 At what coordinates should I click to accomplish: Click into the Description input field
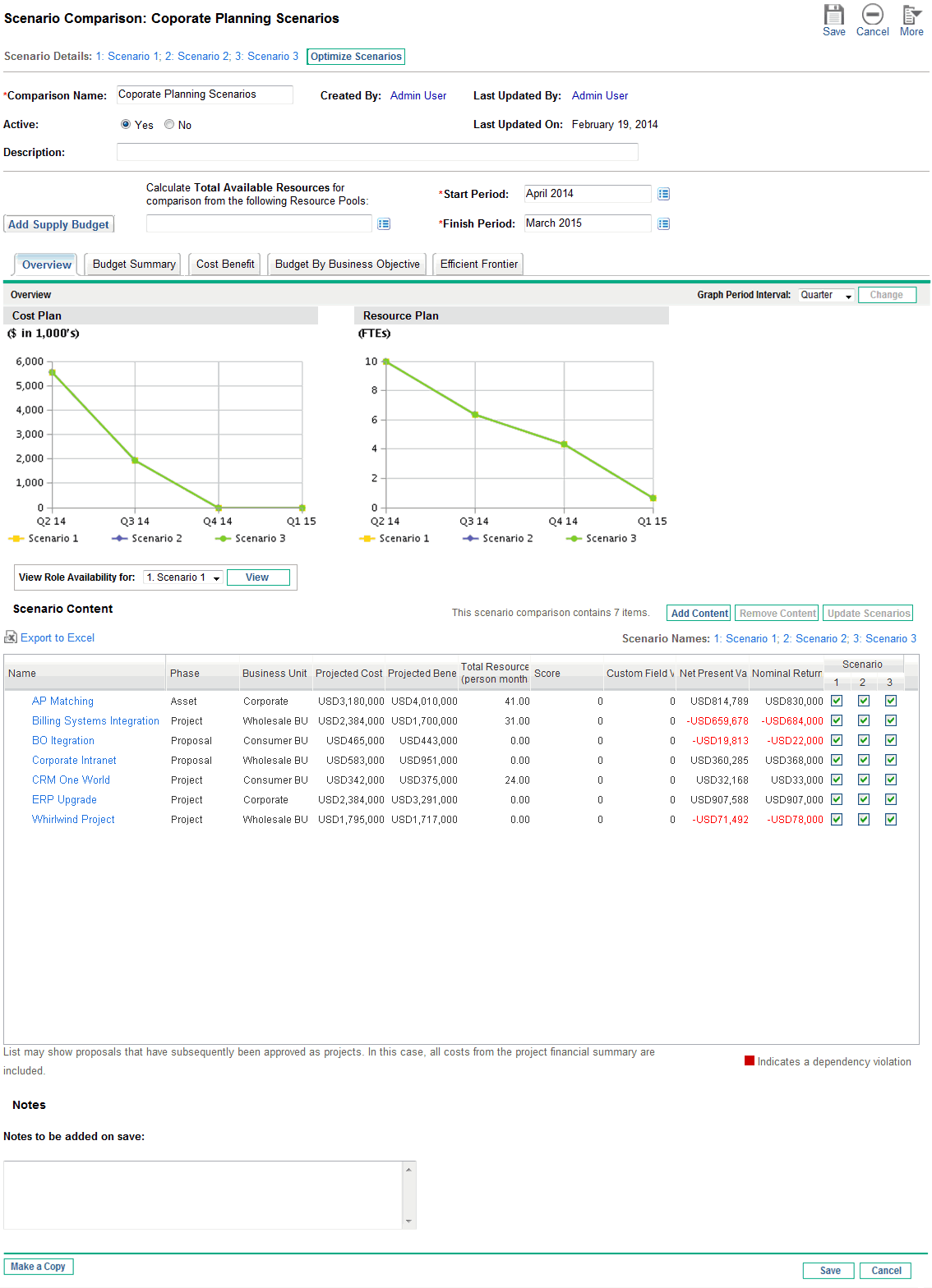tap(376, 152)
